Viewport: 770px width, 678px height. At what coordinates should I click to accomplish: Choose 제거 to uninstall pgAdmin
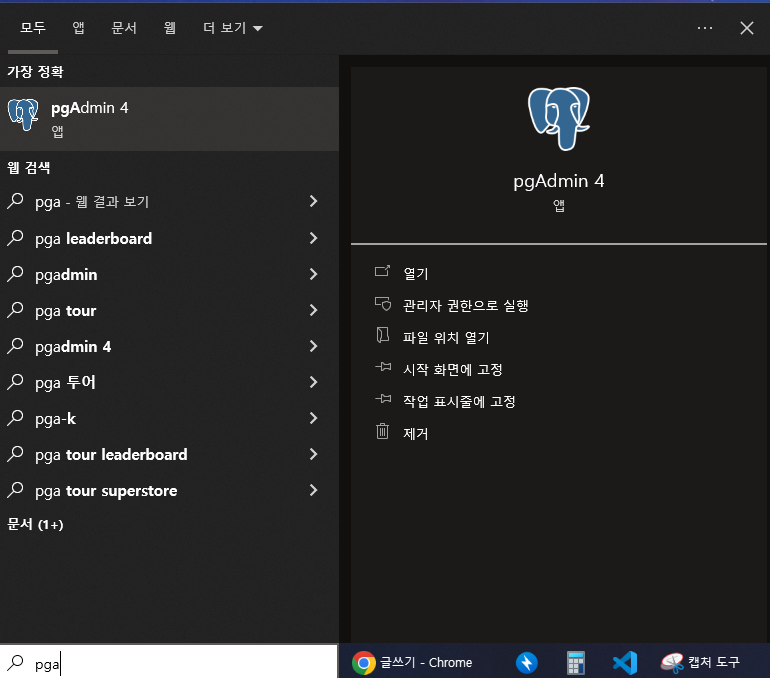415,434
